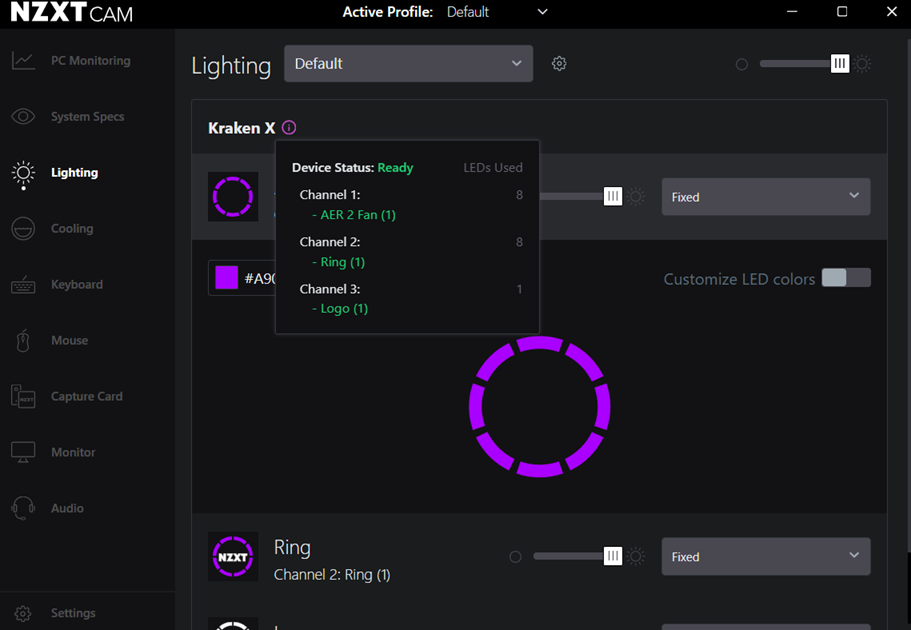Toggle Customize LED colors switch
This screenshot has height=630, width=911.
point(846,278)
